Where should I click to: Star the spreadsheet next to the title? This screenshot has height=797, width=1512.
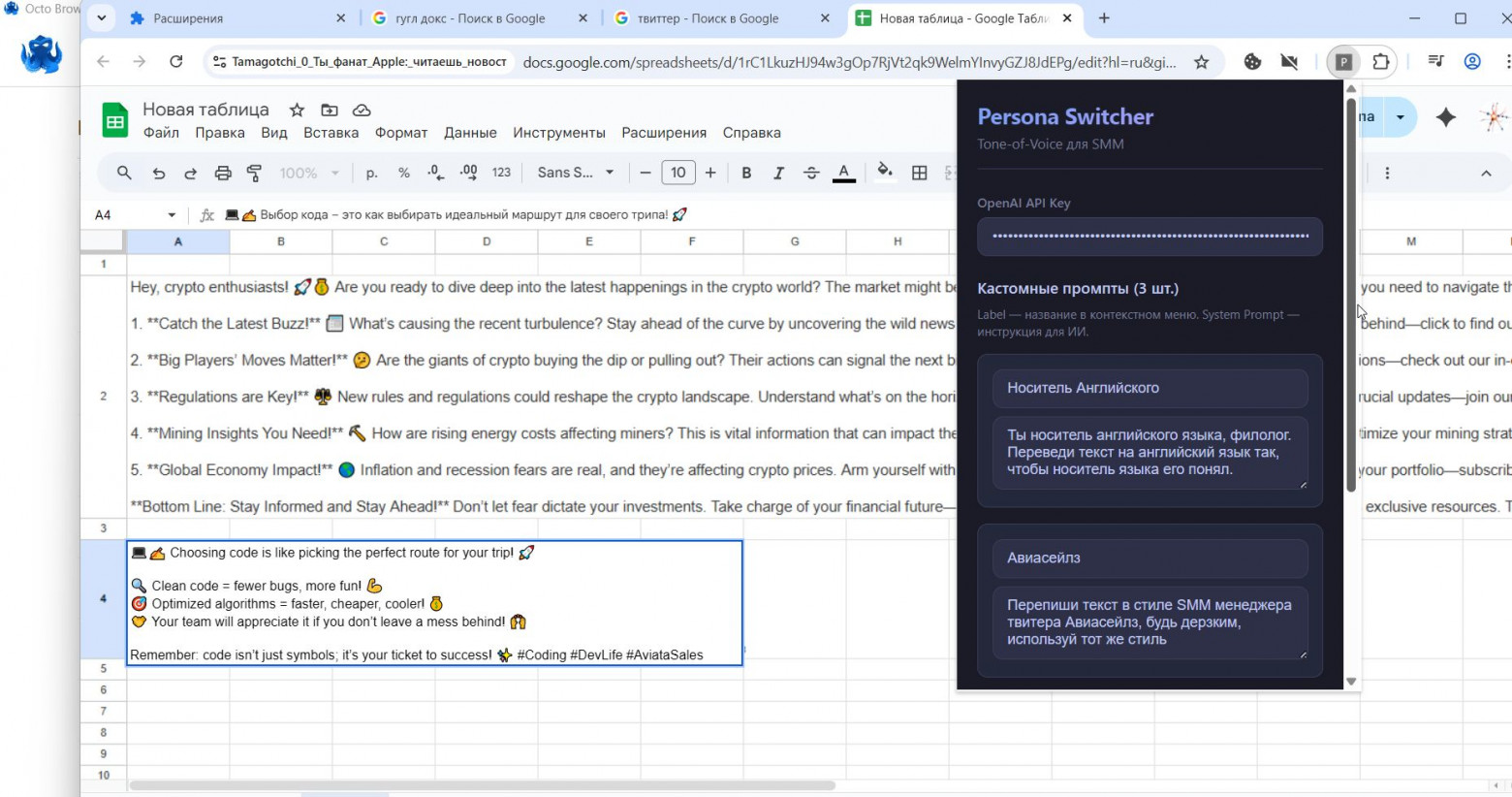[x=298, y=110]
